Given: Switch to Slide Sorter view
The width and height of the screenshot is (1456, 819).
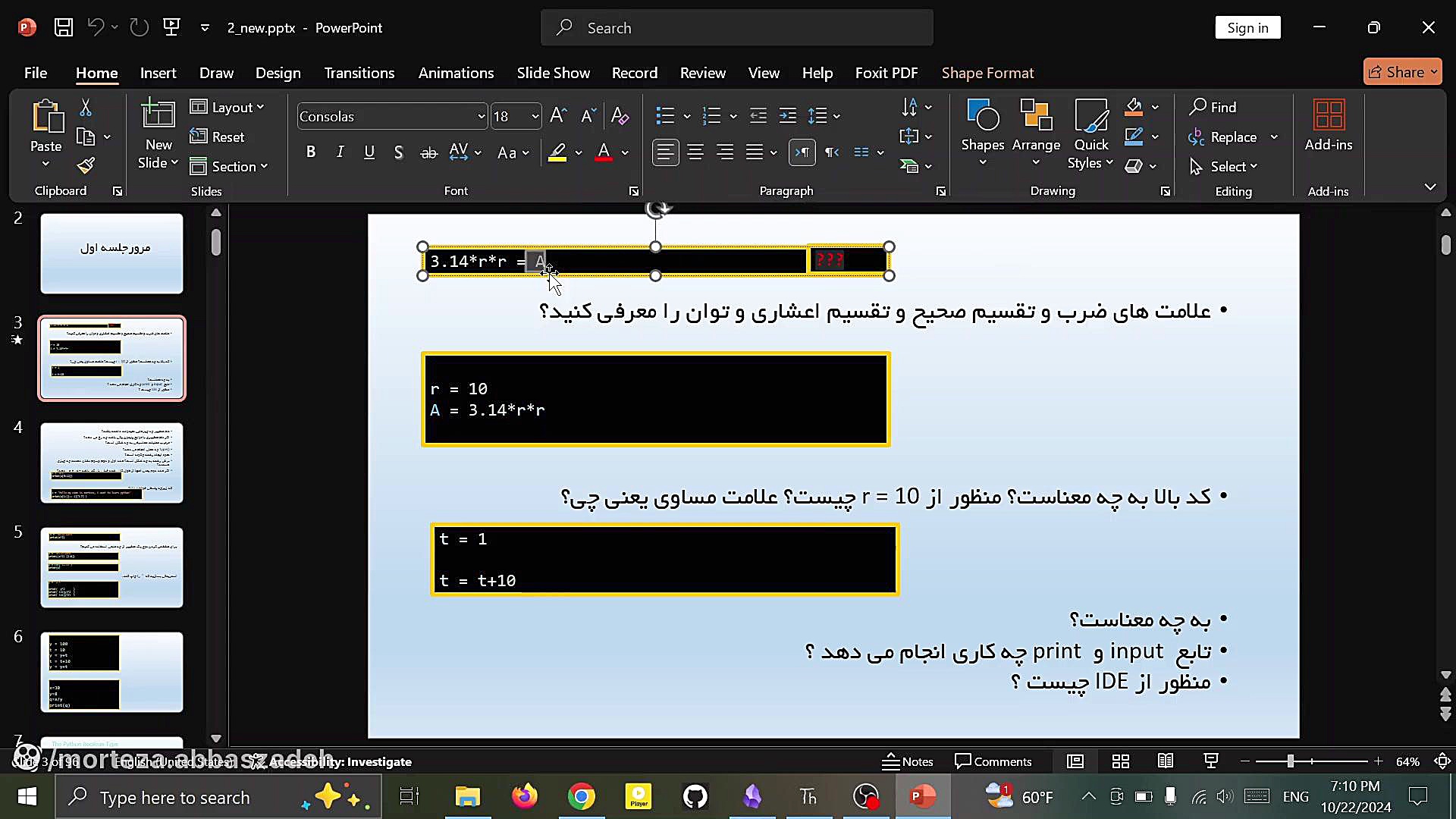Looking at the screenshot, I should click(x=1120, y=761).
